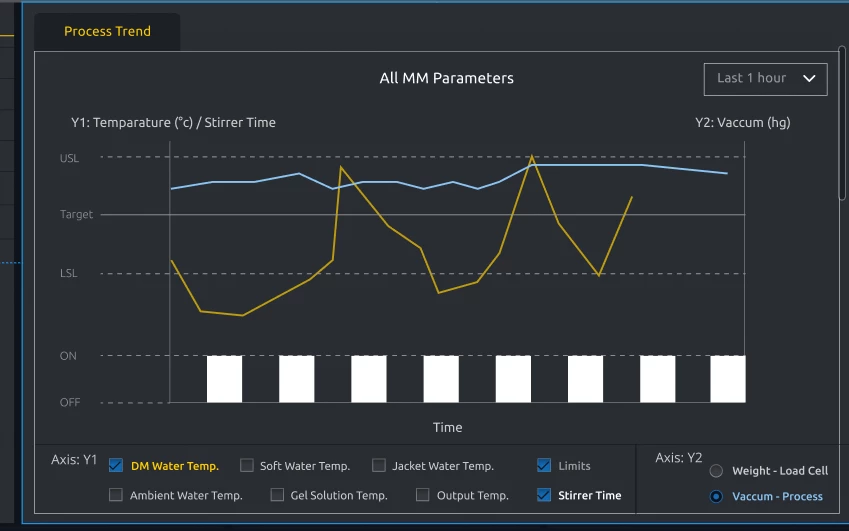Click the last white stirrer ON bar
849x531 pixels.
(x=728, y=379)
